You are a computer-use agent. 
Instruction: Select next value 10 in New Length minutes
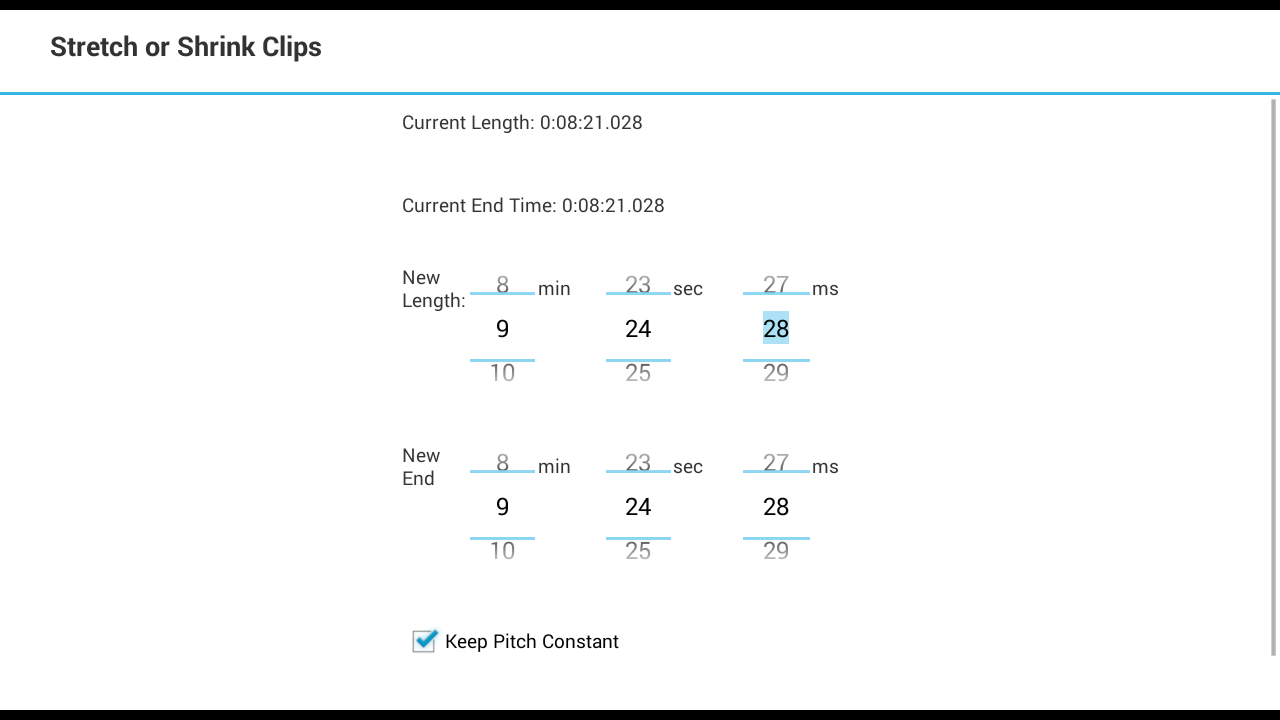click(502, 373)
